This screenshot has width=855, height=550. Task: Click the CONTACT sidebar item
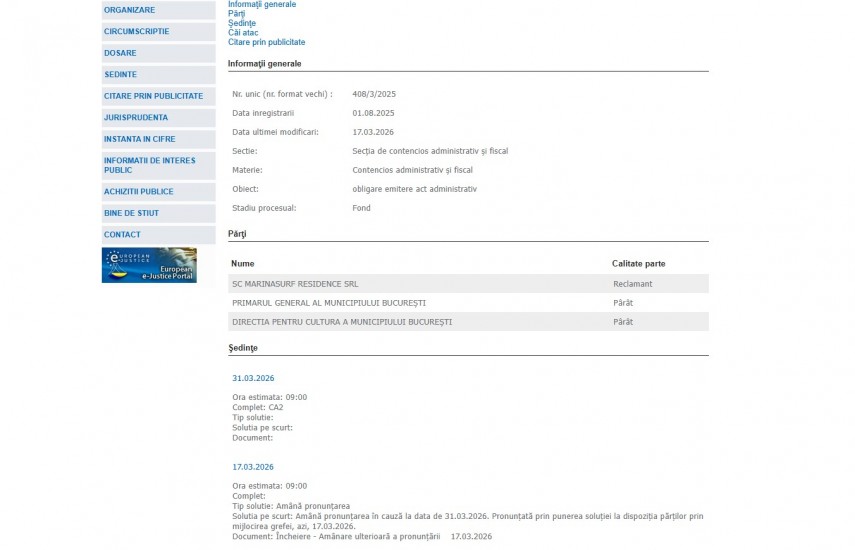(x=123, y=235)
